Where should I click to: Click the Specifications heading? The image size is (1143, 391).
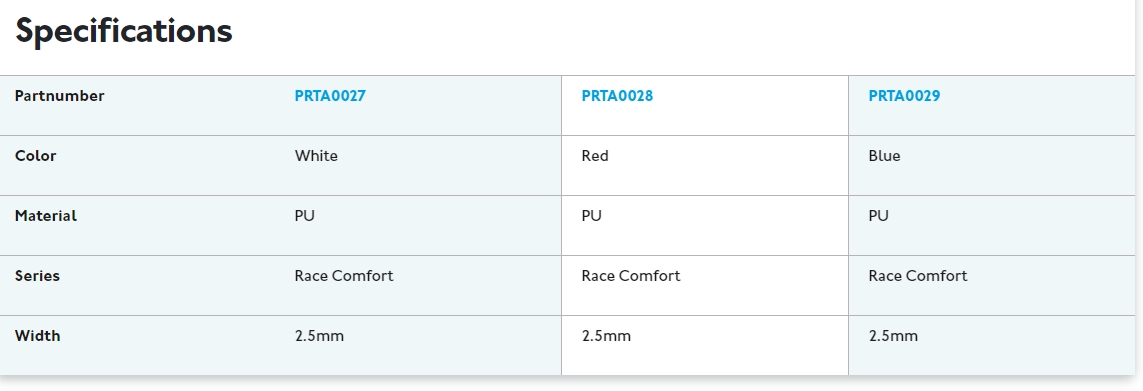point(124,31)
